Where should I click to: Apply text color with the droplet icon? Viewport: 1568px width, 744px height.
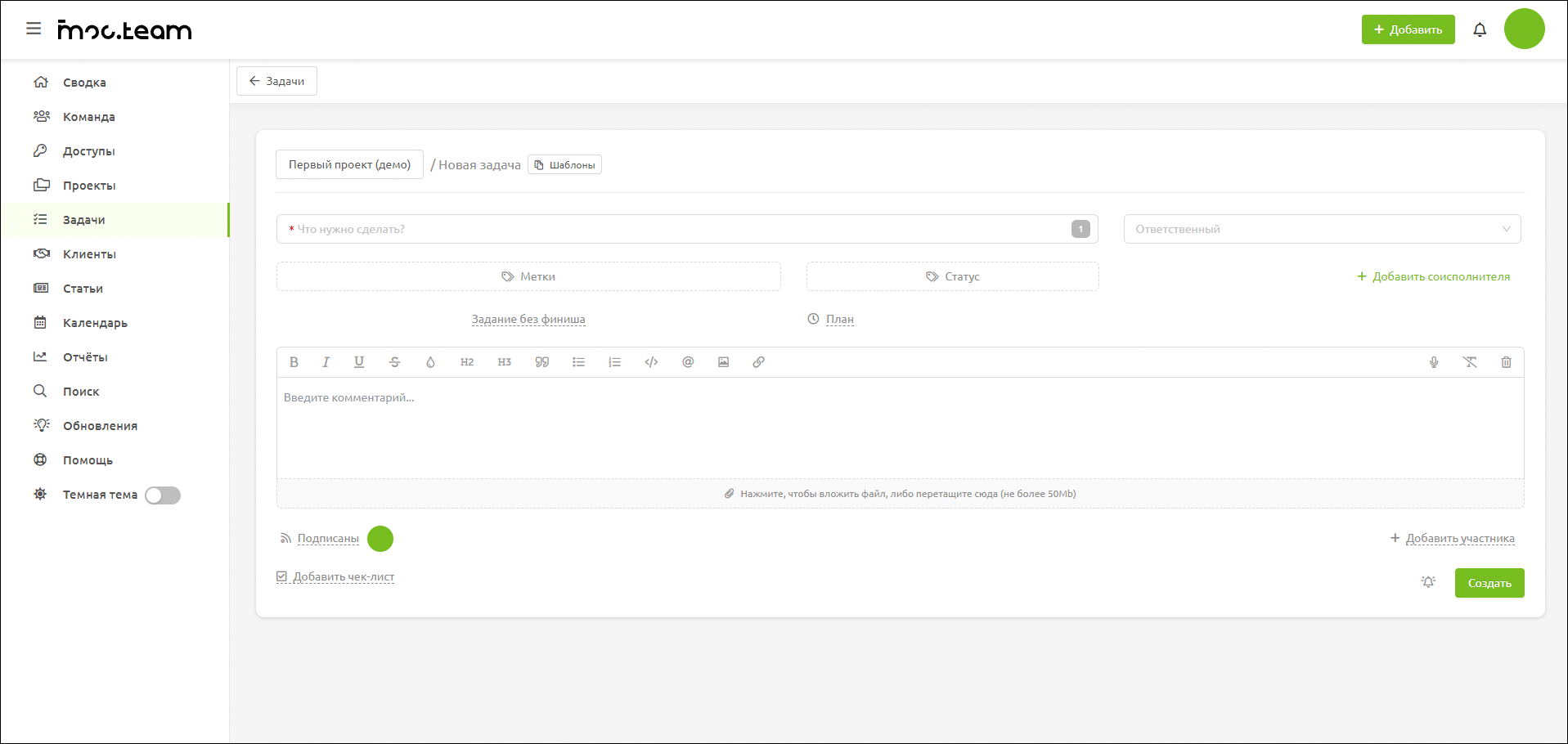[x=430, y=362]
